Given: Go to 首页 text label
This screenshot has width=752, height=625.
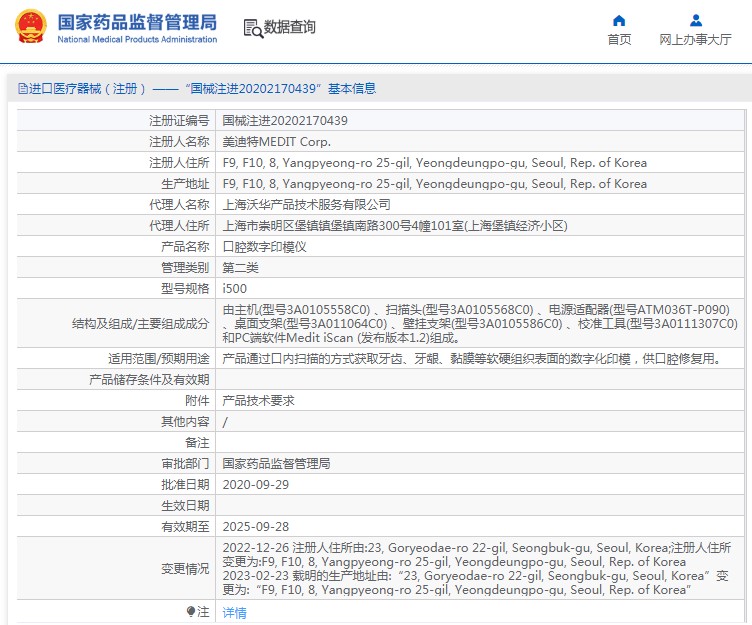Looking at the screenshot, I should point(619,40).
